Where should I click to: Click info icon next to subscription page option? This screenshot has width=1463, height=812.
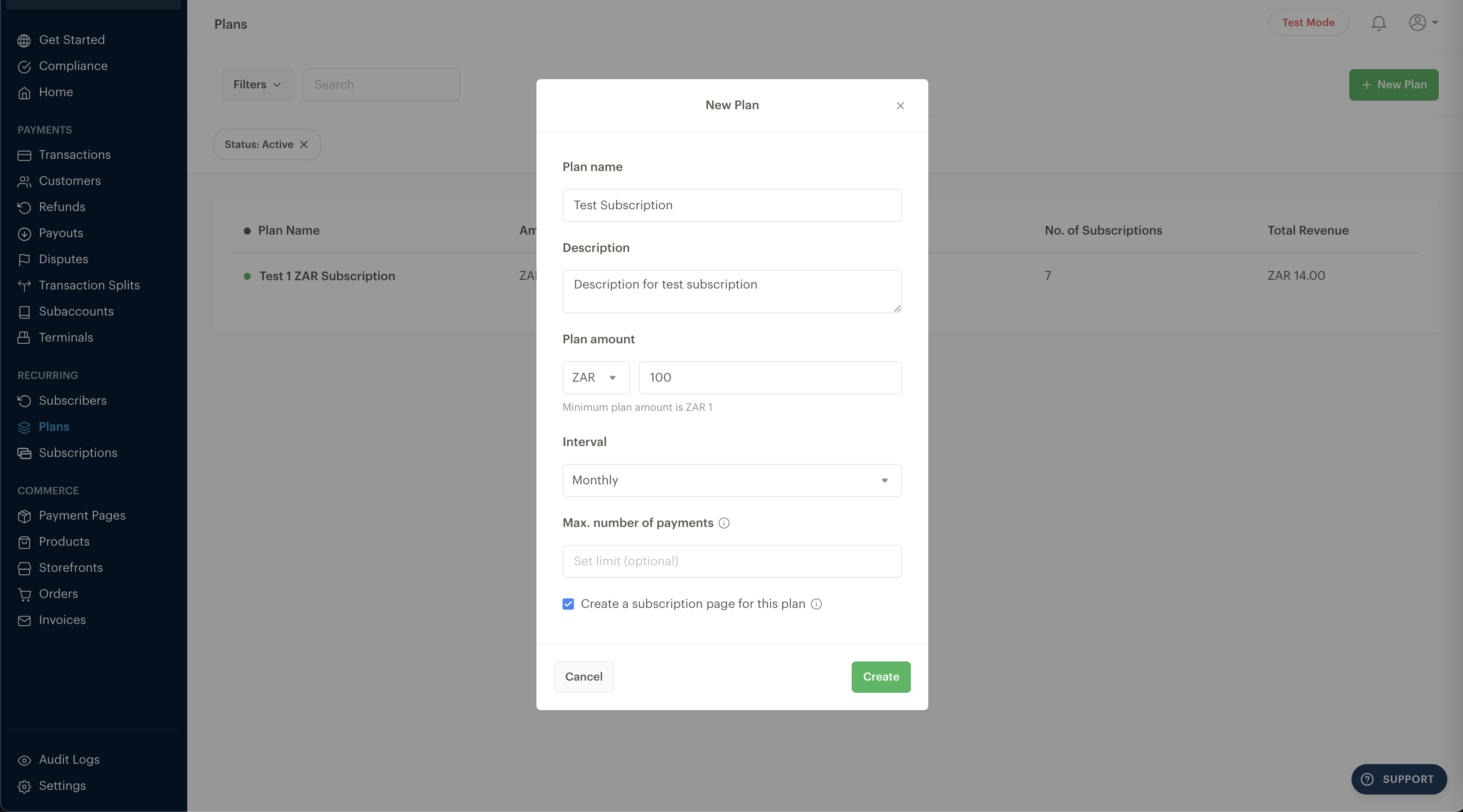[x=816, y=604]
